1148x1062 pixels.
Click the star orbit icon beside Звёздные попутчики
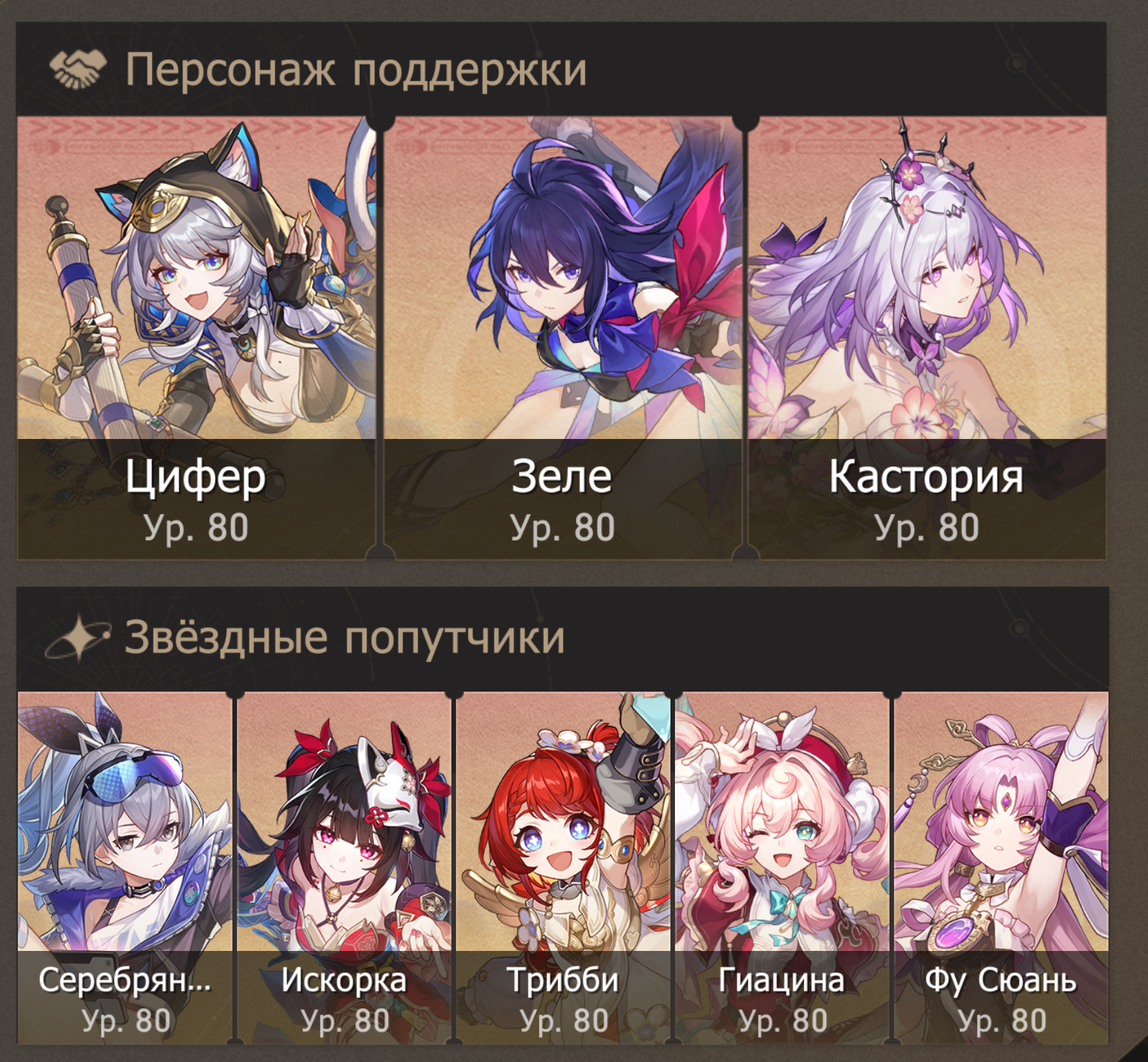coord(77,639)
